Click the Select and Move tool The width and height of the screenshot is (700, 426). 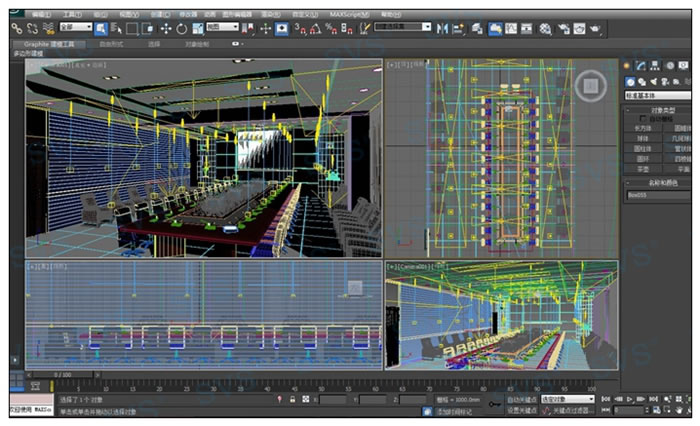(x=165, y=28)
